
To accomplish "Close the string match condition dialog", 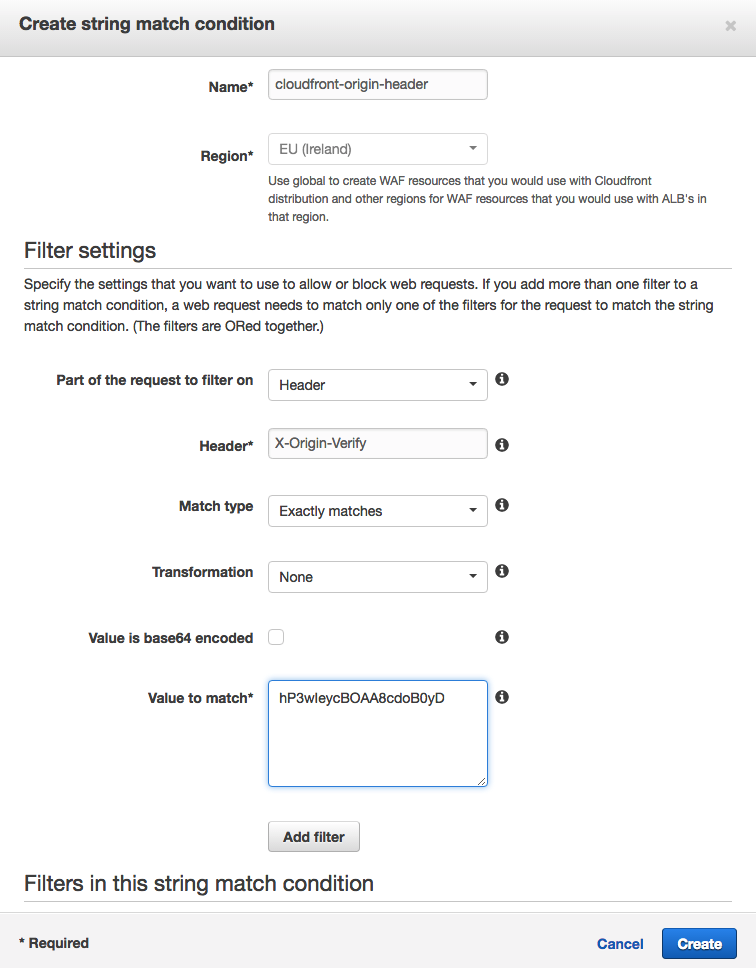I will 731,25.
